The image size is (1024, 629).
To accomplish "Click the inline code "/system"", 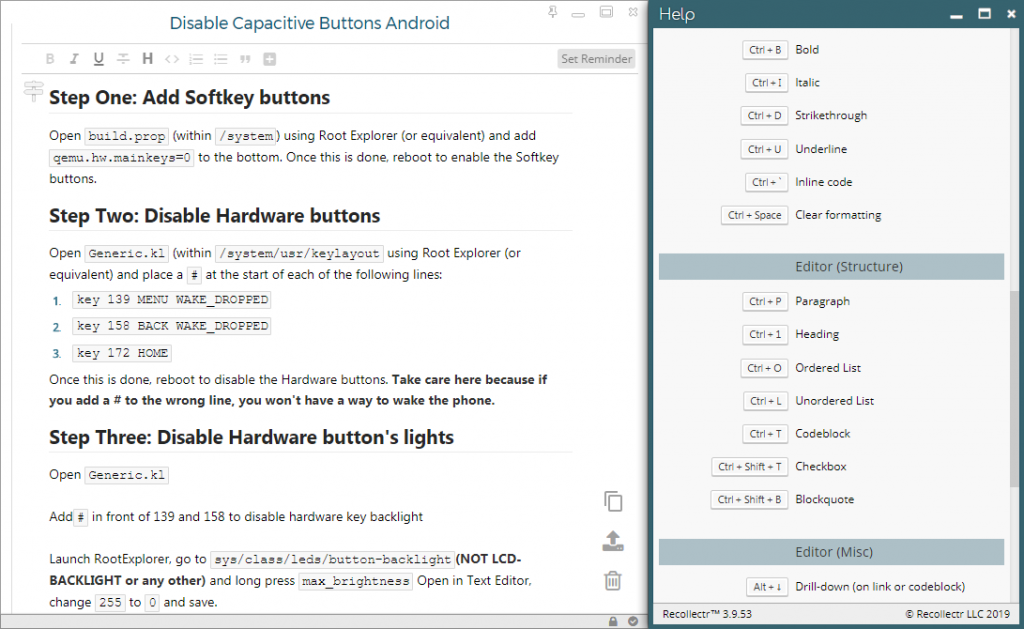I will coord(246,136).
